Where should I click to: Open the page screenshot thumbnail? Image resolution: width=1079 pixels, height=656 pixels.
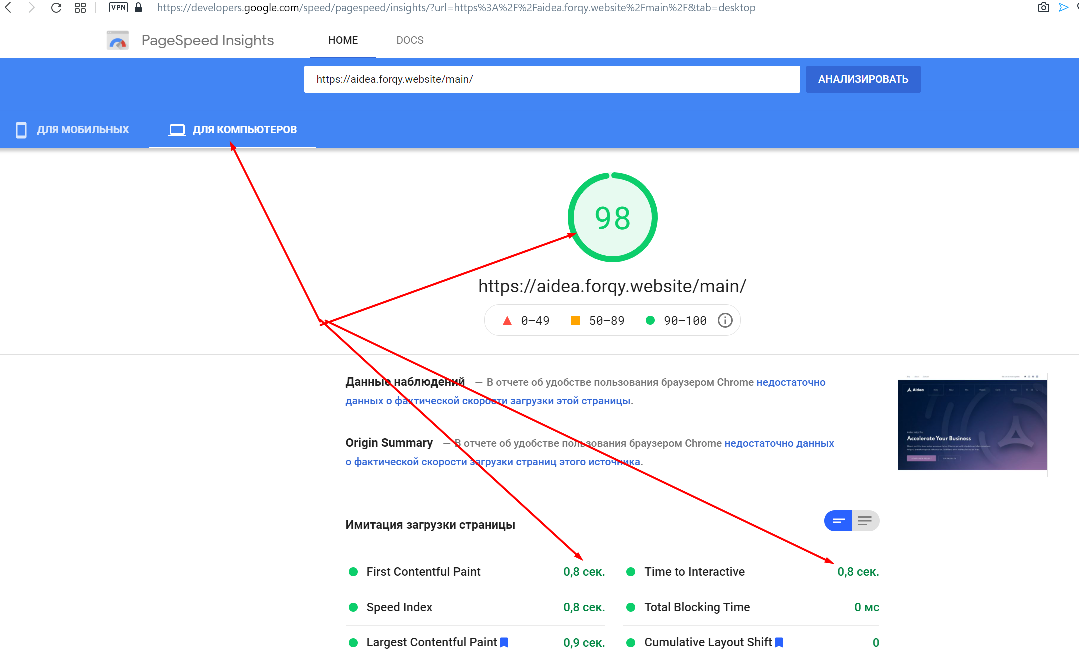click(972, 424)
